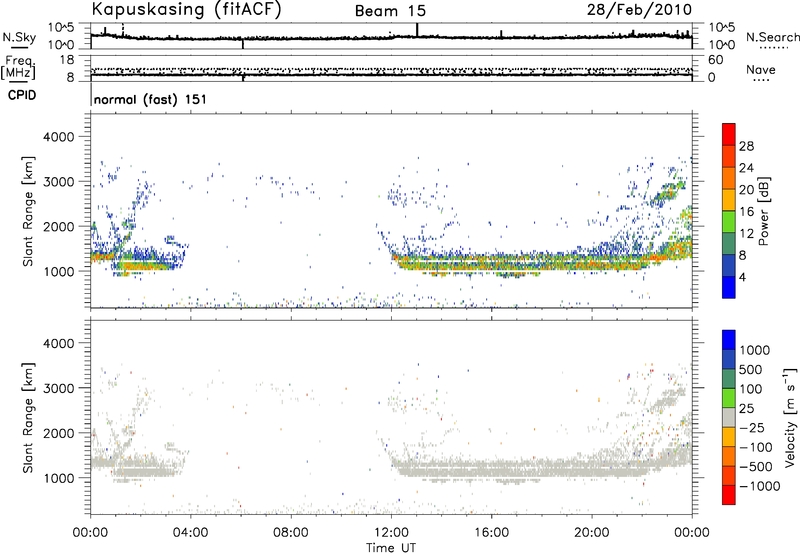Click the 04:00 time axis tick label
Viewport: 800px width, 554px height.
190,533
